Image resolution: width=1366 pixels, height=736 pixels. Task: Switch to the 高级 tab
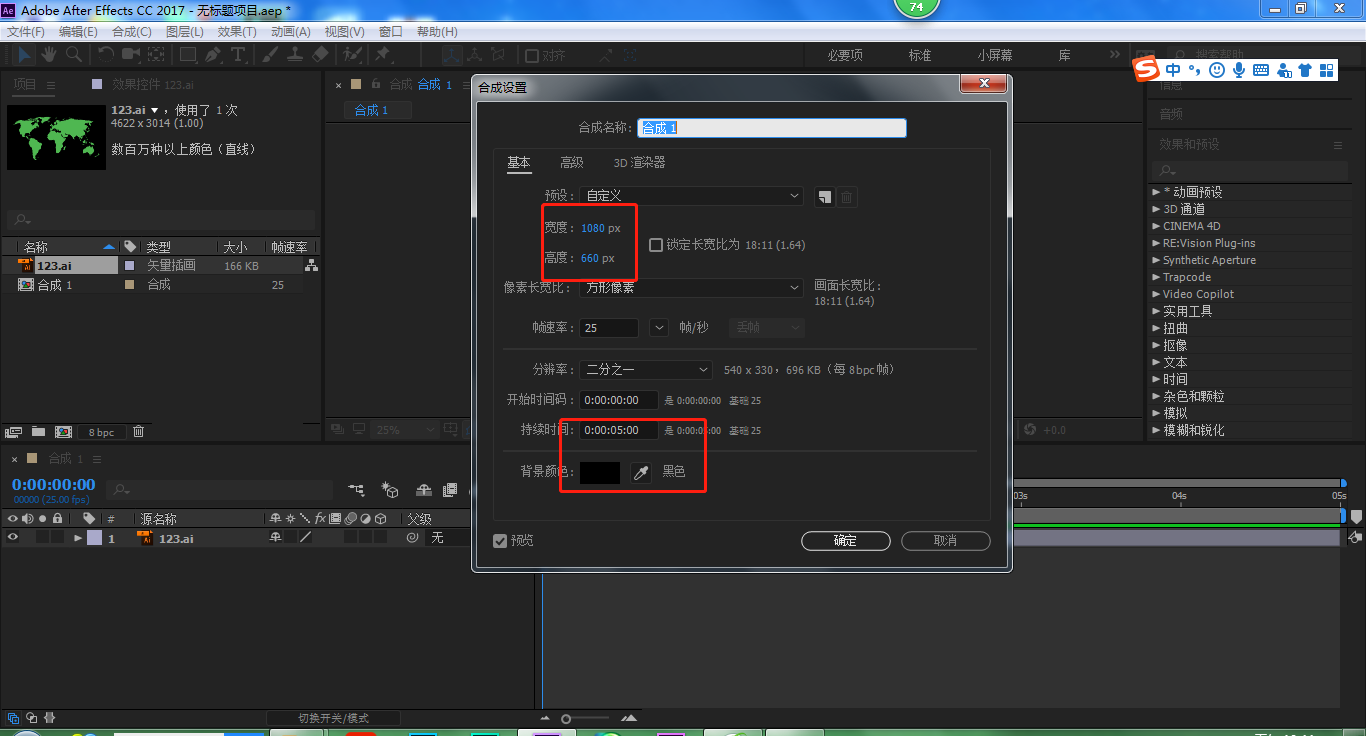572,162
